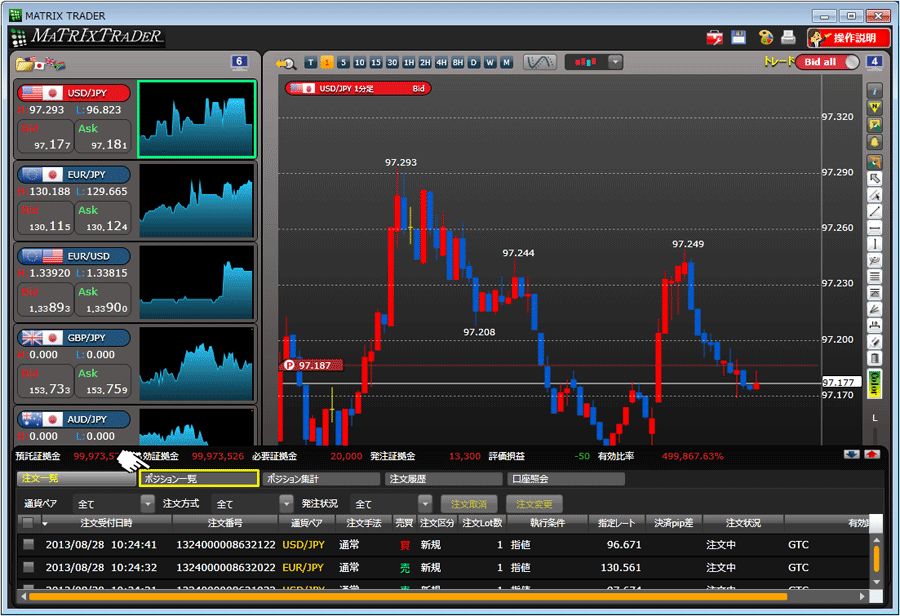Viewport: 900px width, 616px height.
Task: Expand the 発注状況 filter dropdown
Action: (x=425, y=503)
